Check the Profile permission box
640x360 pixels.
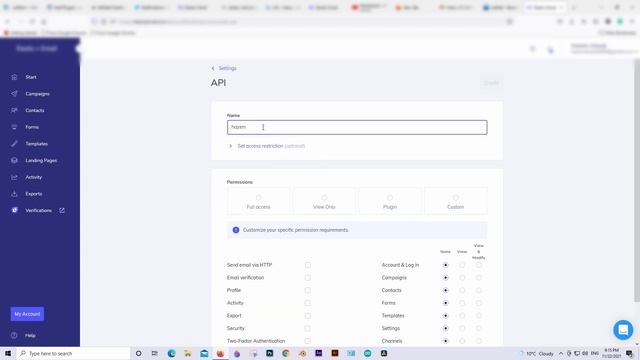[307, 290]
